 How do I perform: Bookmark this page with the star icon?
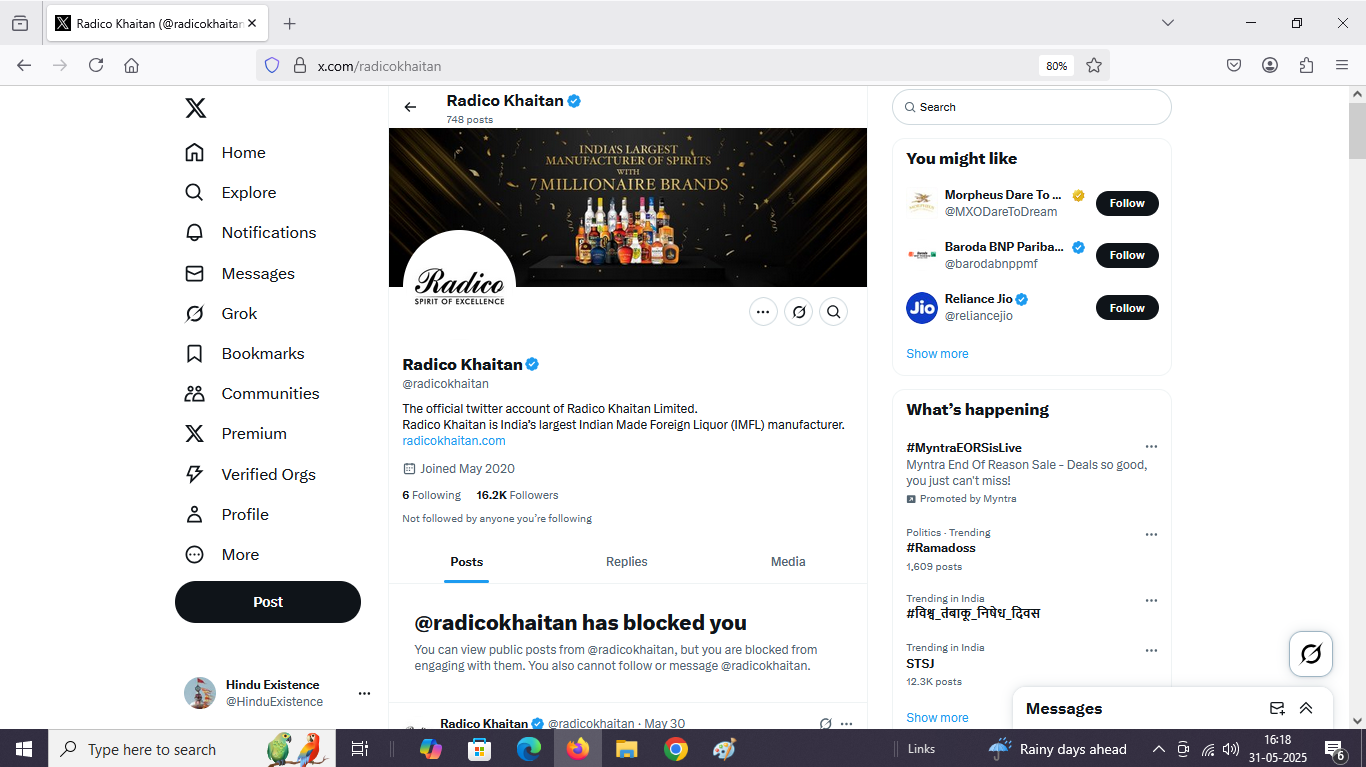(1094, 65)
